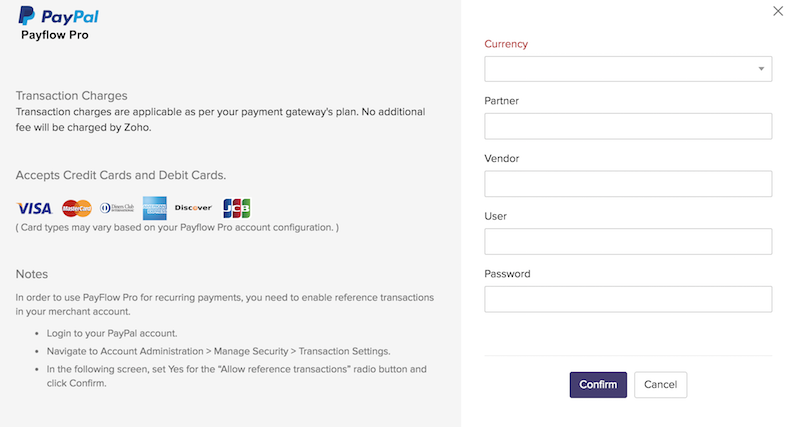
Task: Click the Password field
Action: coord(627,299)
